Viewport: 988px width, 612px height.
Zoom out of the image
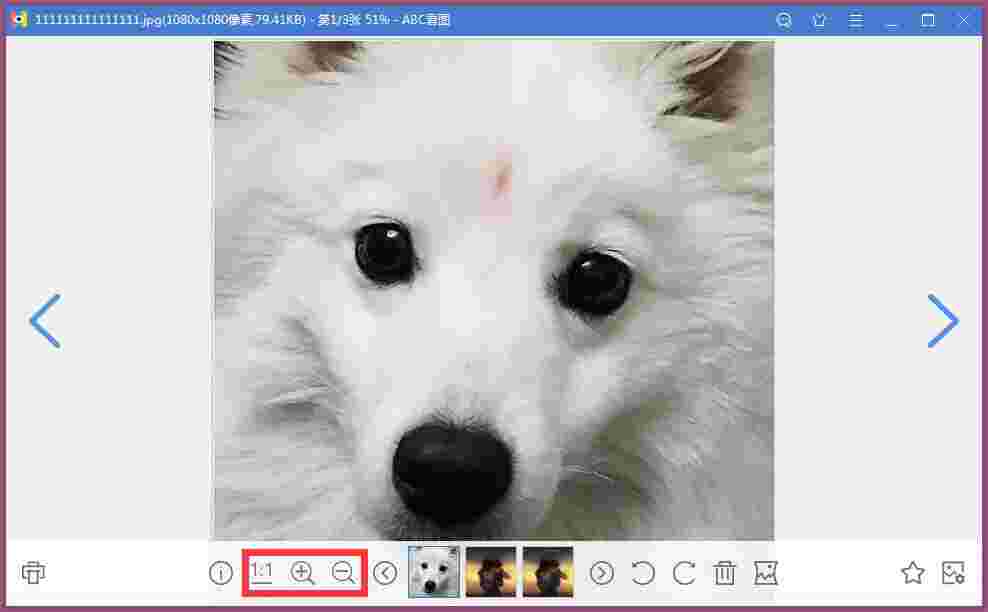coord(343,573)
